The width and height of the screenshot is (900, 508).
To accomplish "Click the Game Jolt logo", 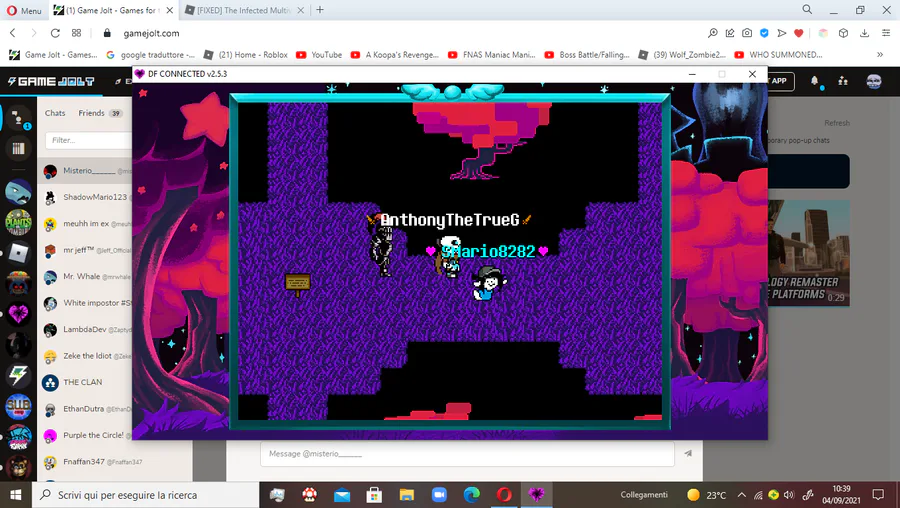I will [51, 82].
